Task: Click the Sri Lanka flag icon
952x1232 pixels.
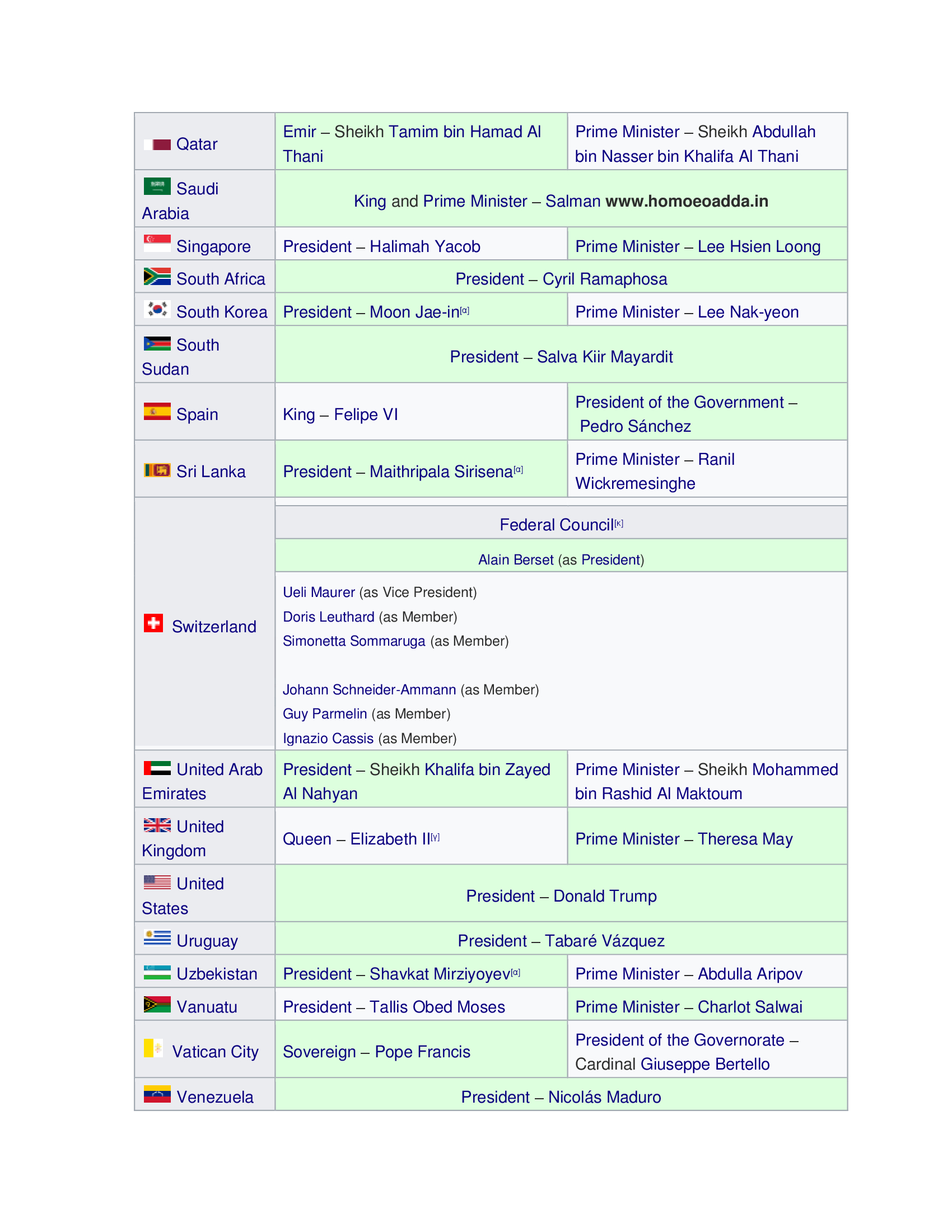Action: pyautogui.click(x=157, y=470)
